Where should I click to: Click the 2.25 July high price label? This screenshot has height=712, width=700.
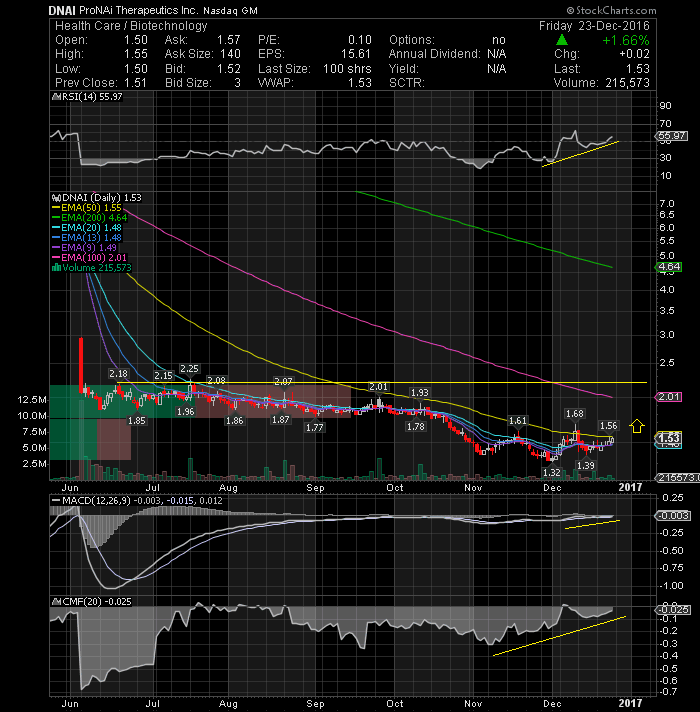point(189,369)
